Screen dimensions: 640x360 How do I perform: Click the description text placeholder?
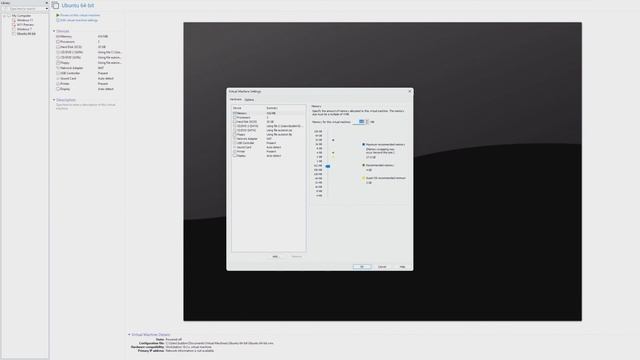click(86, 106)
